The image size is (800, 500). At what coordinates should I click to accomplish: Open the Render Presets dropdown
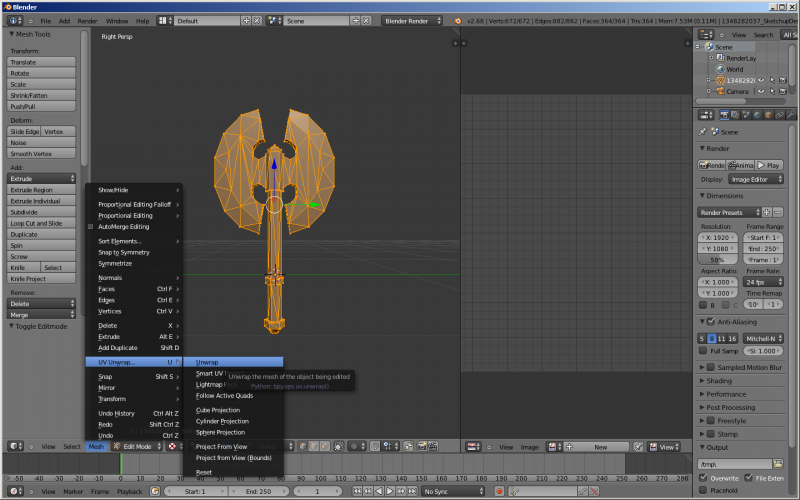(728, 212)
